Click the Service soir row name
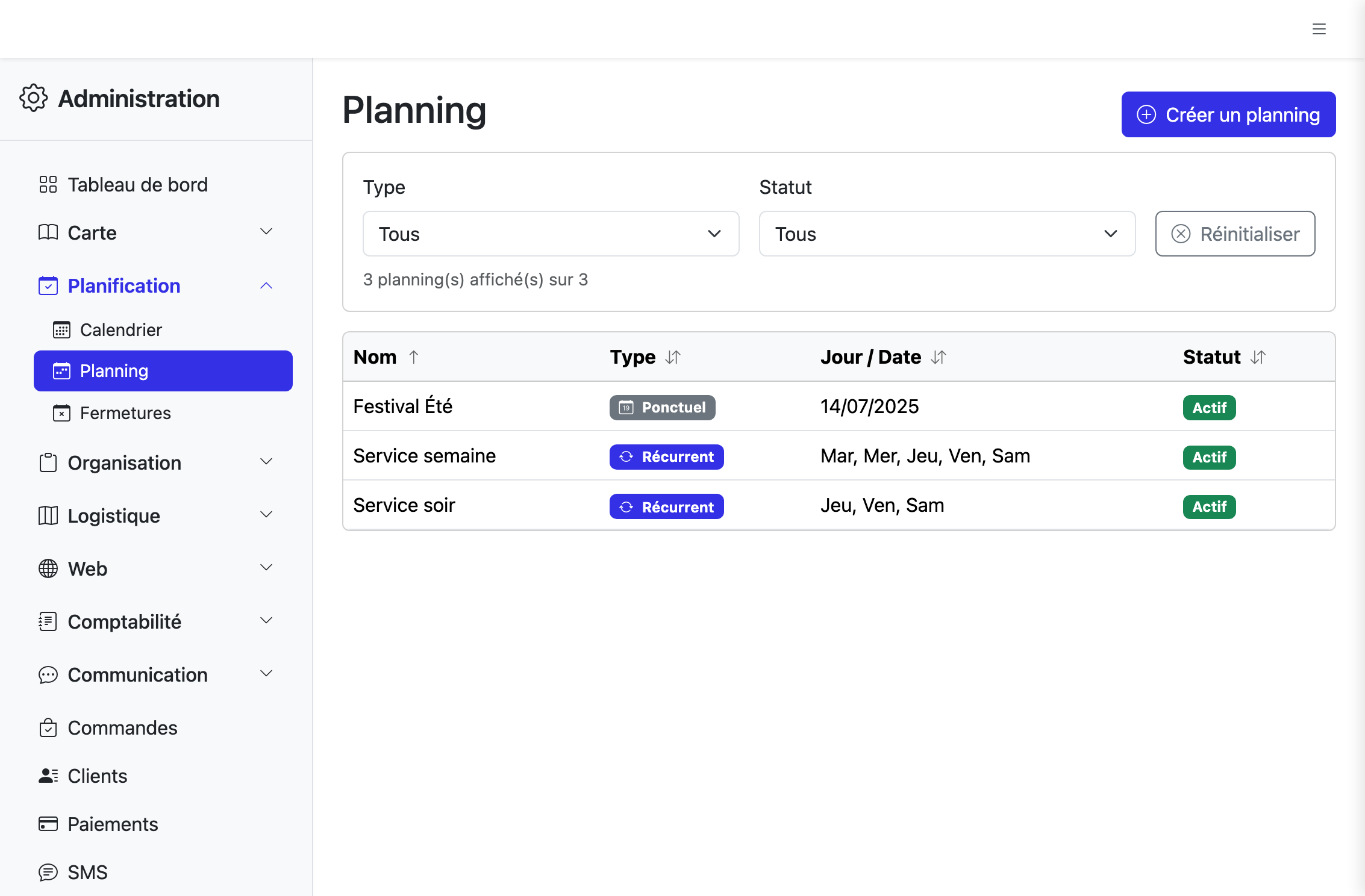 pos(404,505)
